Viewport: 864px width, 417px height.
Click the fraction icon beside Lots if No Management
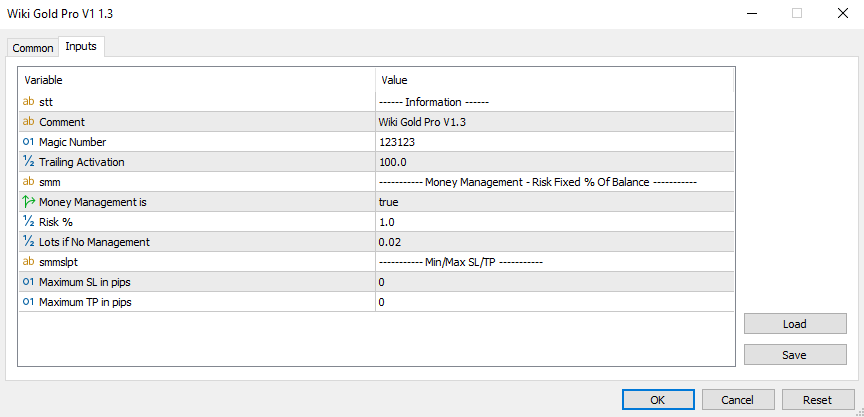coord(28,242)
